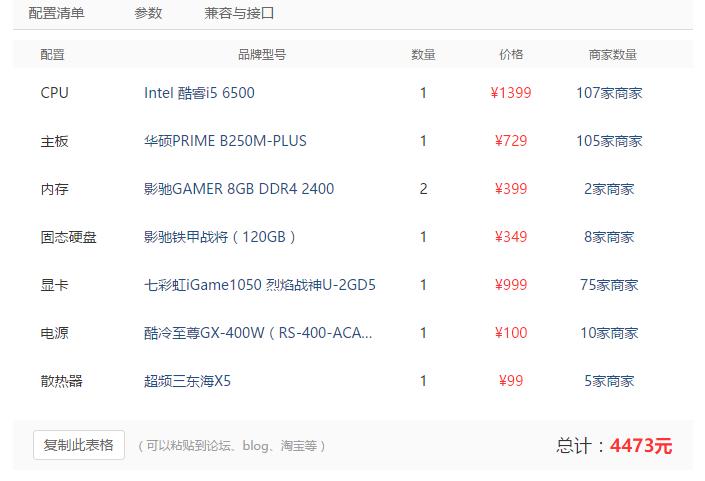Viewport: 705px width, 481px height.
Task: Click the ¥1399 CPU price
Action: click(x=511, y=93)
